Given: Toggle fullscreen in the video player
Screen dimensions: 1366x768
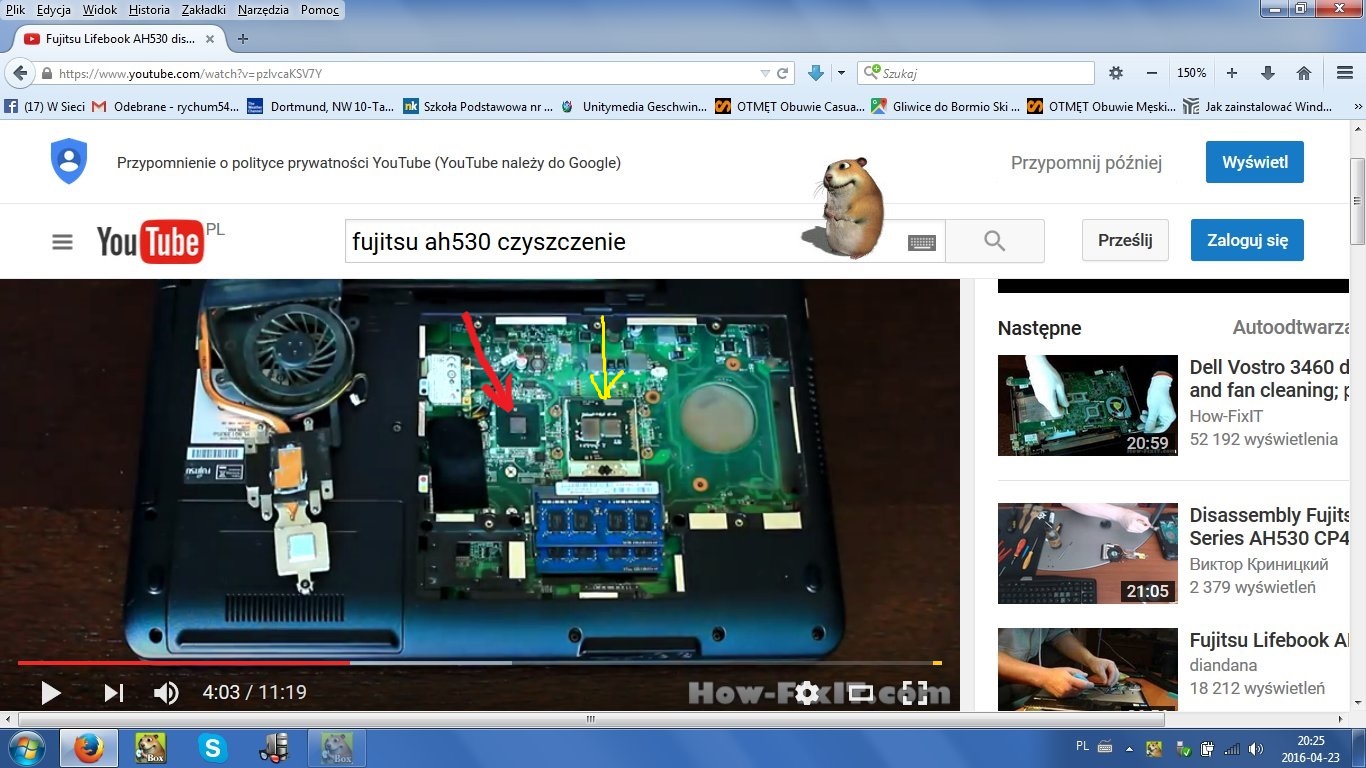Looking at the screenshot, I should pos(915,692).
